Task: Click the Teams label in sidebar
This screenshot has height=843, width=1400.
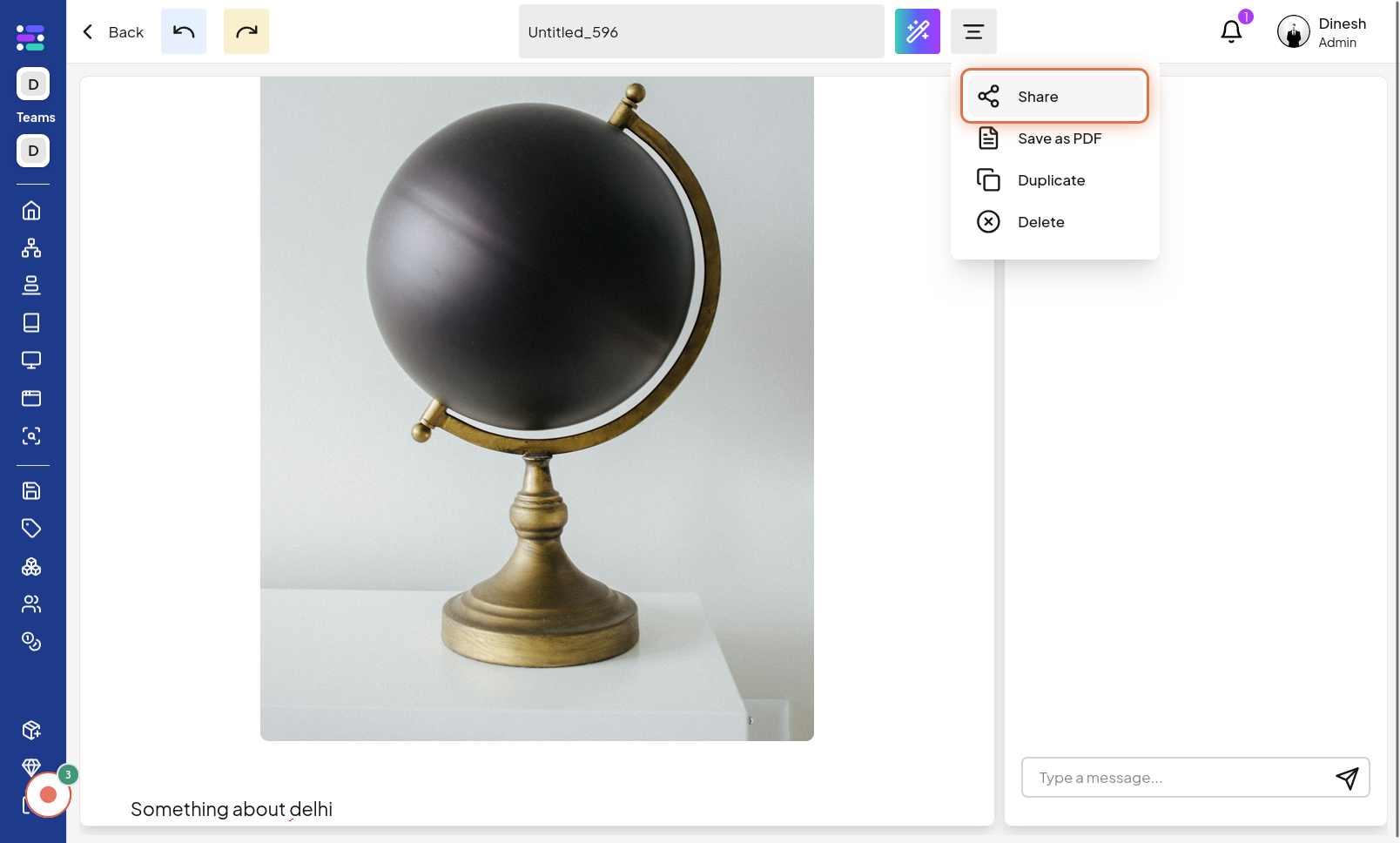Action: coord(36,118)
